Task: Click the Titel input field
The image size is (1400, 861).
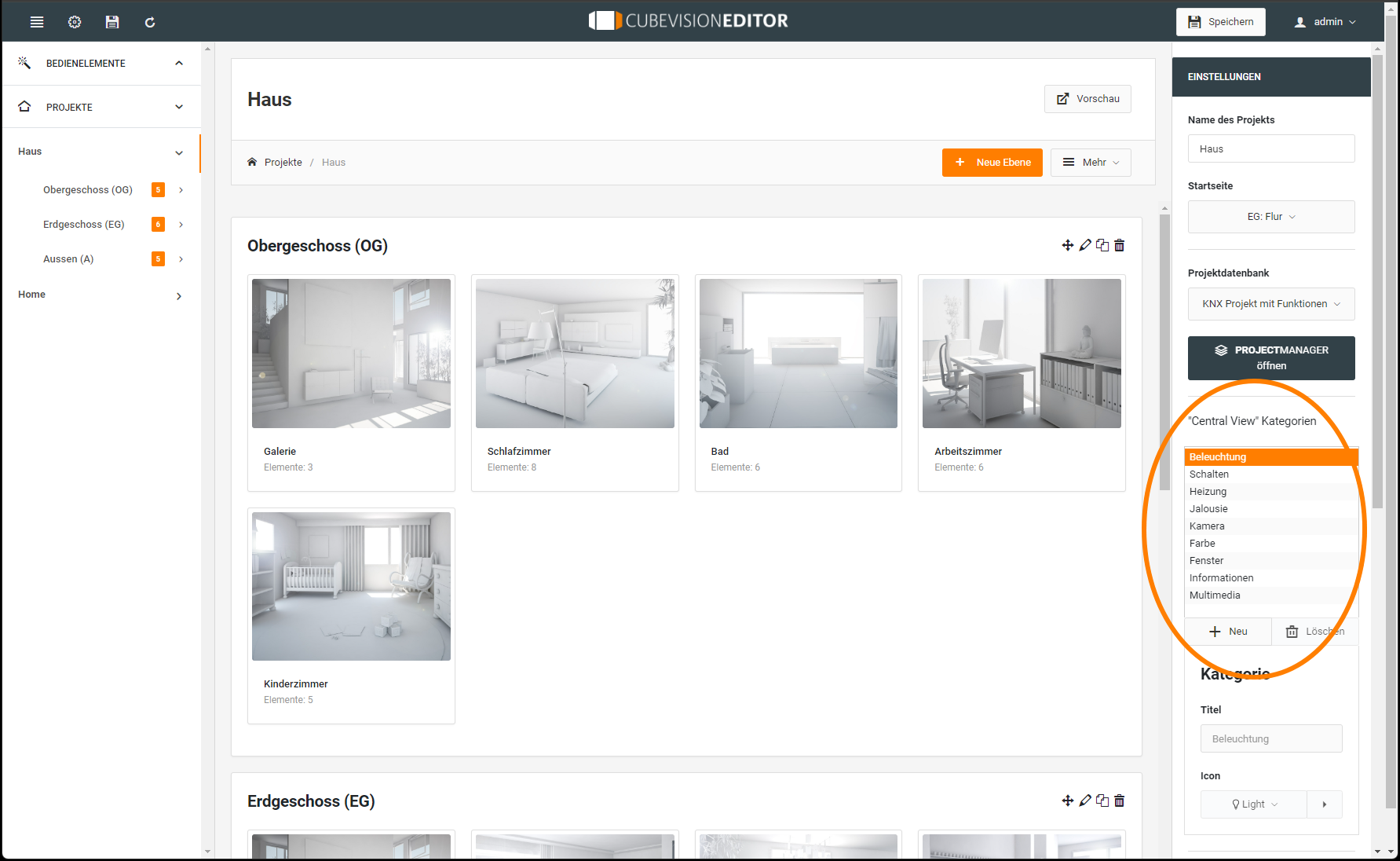Action: coord(1271,739)
